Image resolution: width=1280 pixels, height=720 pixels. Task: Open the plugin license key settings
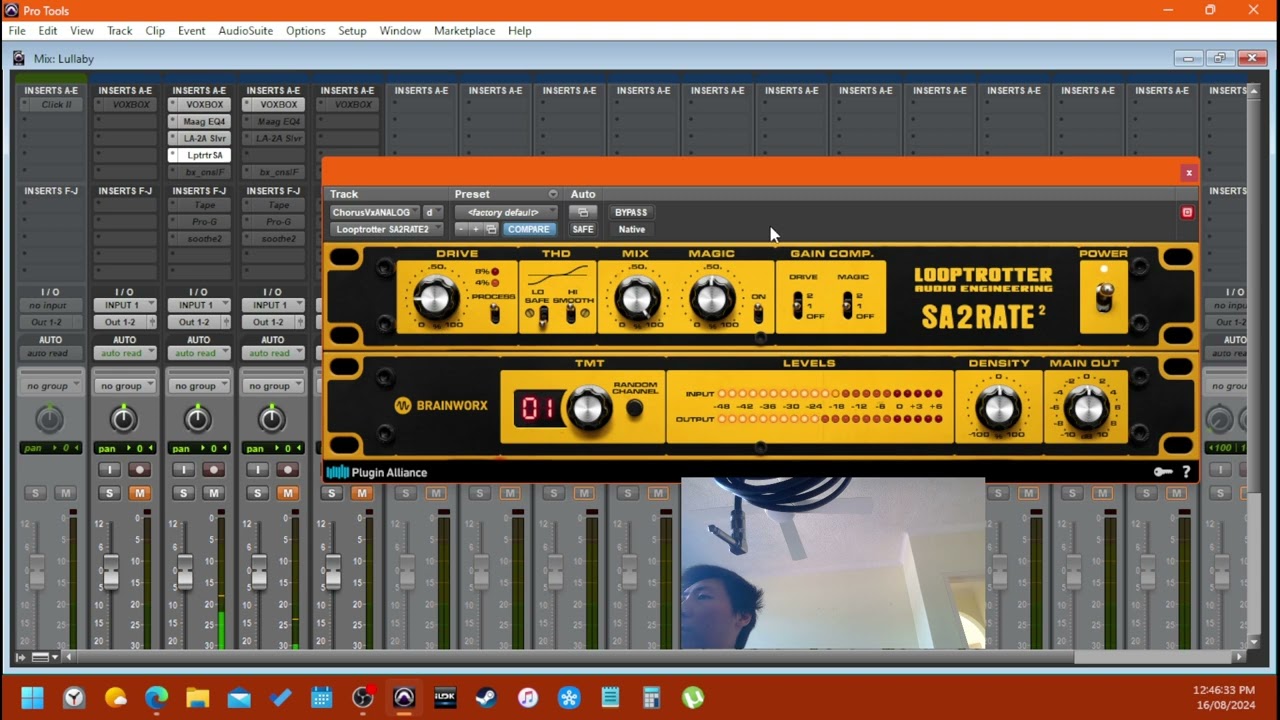[1163, 472]
